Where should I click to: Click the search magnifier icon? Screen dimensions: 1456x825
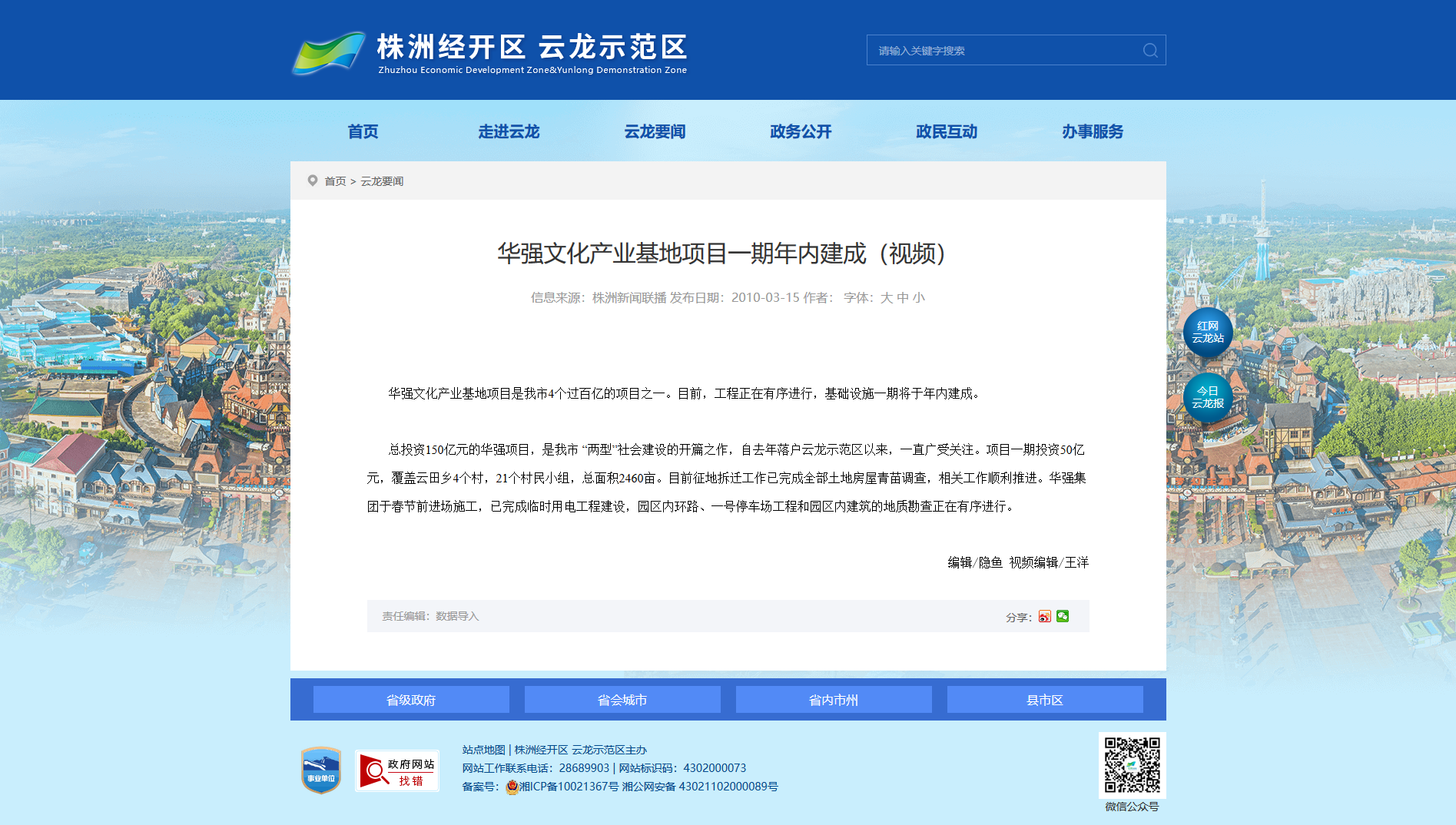click(x=1149, y=51)
